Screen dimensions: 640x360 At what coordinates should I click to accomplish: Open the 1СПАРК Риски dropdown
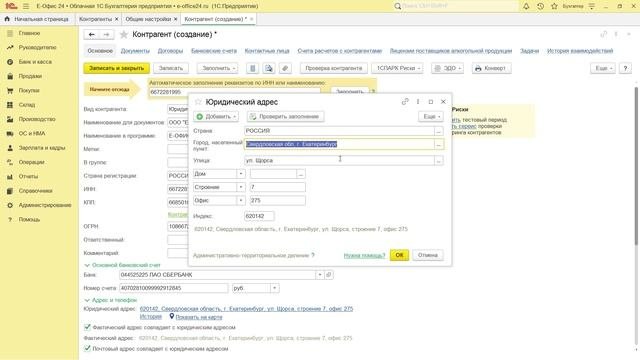[x=398, y=68]
